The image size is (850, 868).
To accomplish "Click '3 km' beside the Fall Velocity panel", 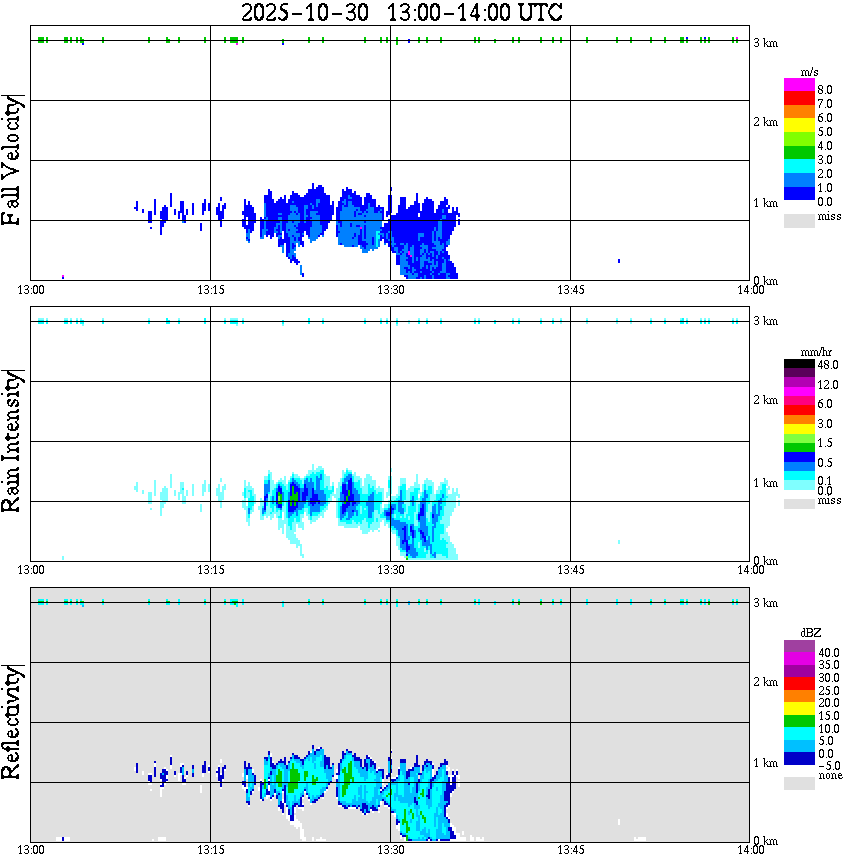I will tap(765, 43).
